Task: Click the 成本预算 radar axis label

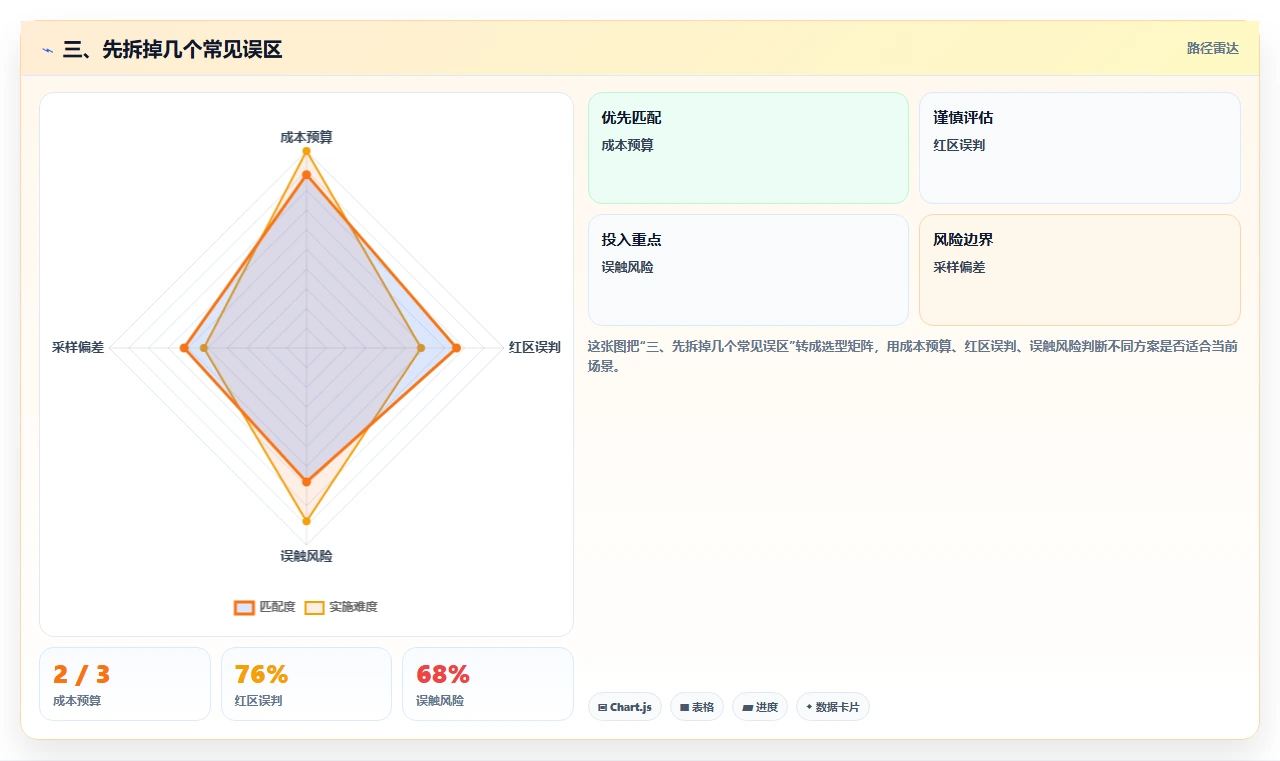Action: click(x=306, y=137)
